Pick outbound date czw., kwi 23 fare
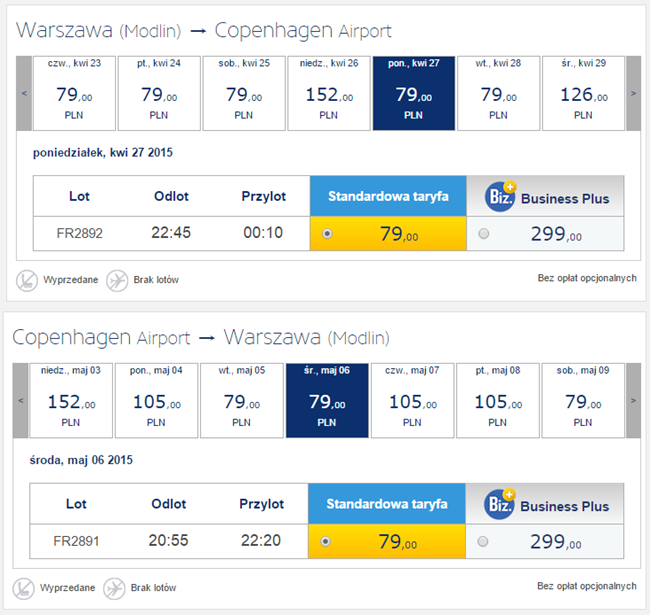Screen dimensions: 650x615 75,93
